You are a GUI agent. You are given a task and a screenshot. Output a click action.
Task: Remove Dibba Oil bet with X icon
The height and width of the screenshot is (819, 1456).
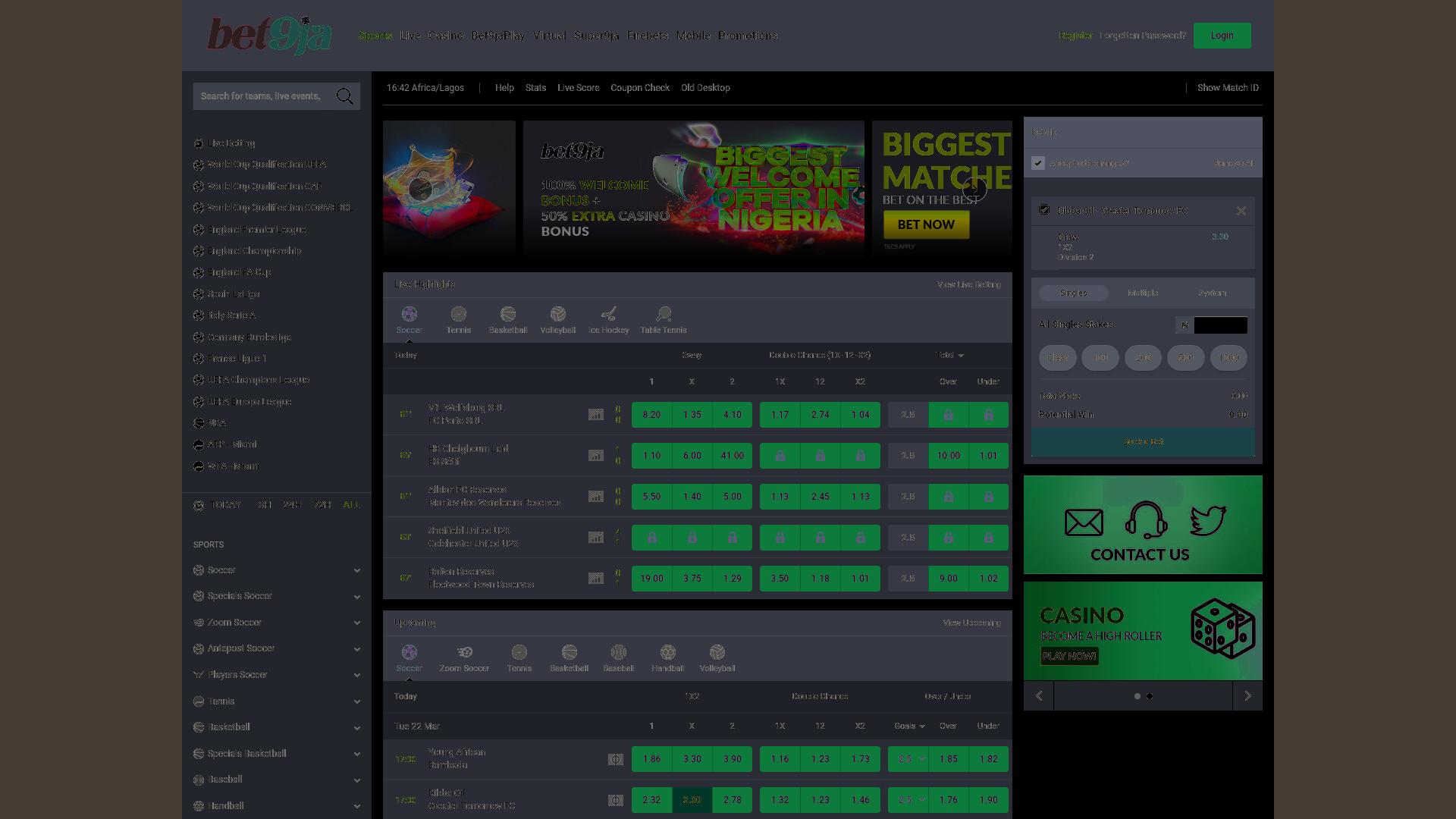(1241, 211)
